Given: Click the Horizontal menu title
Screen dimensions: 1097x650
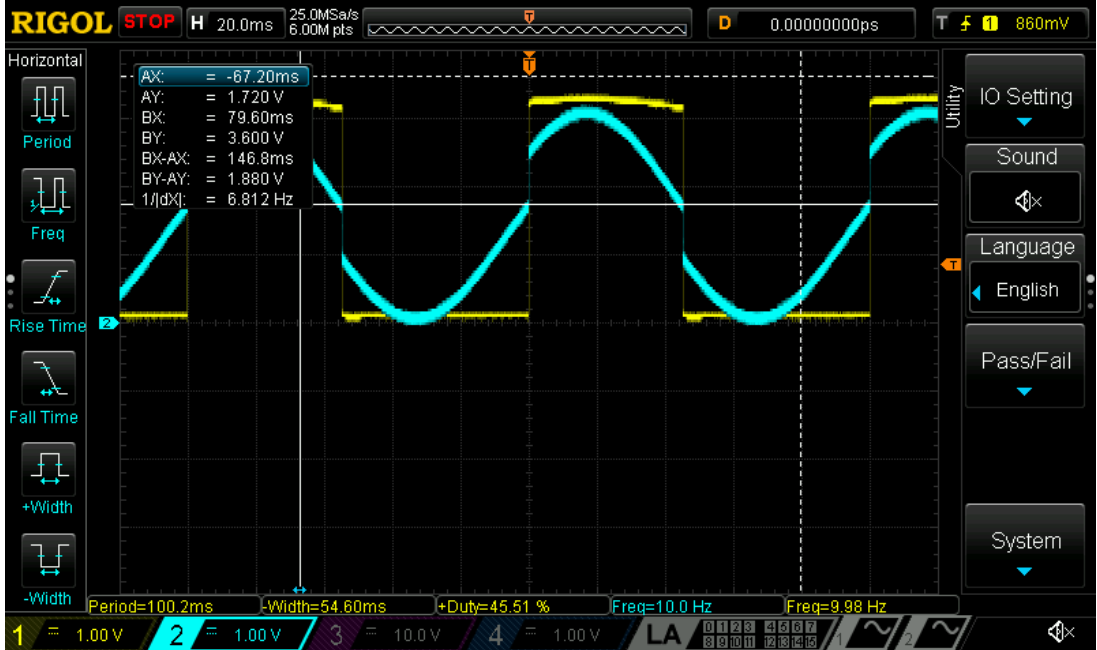Looking at the screenshot, I should tap(45, 60).
